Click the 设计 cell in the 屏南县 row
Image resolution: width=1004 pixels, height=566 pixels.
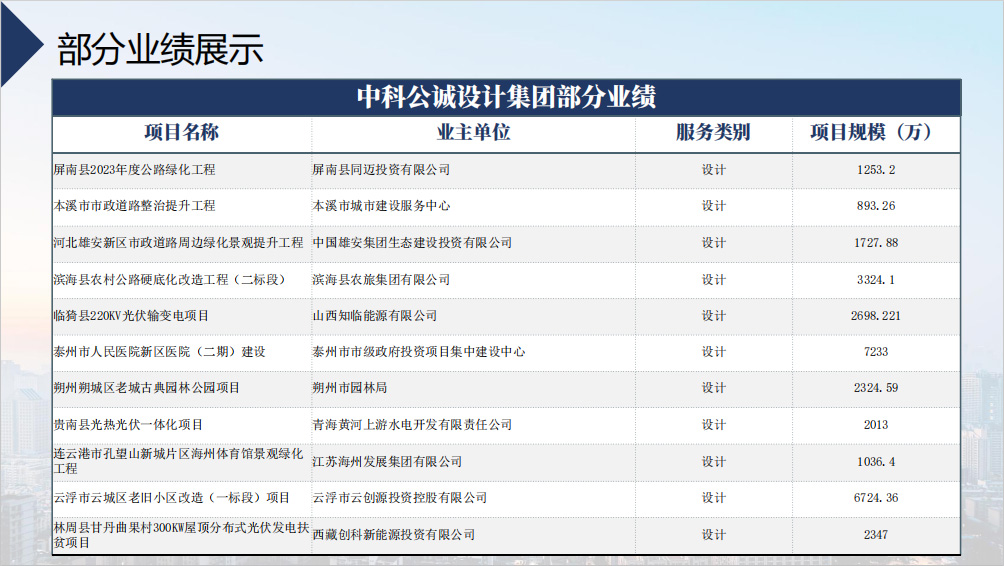point(713,170)
